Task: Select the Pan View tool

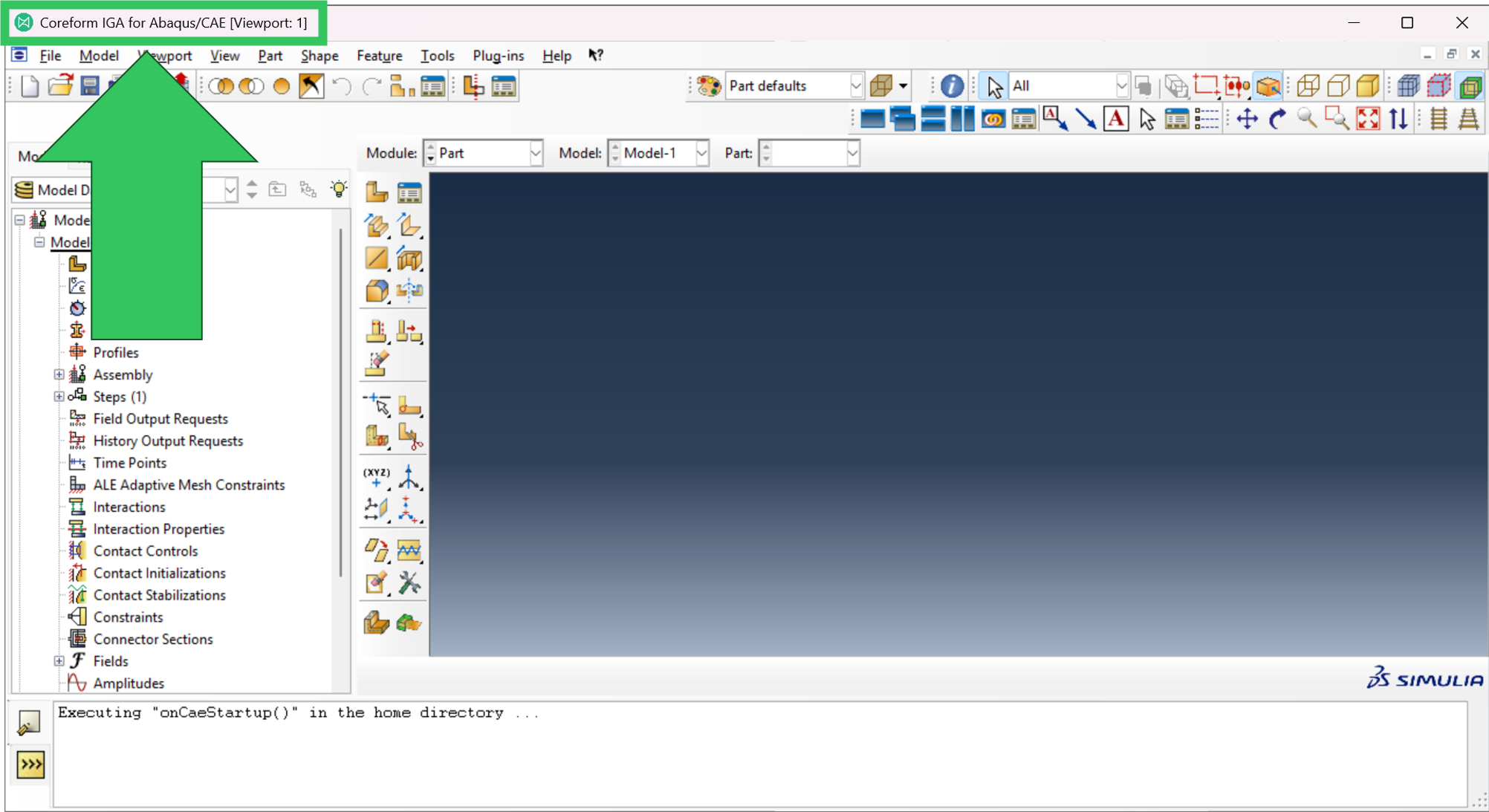Action: click(1248, 119)
